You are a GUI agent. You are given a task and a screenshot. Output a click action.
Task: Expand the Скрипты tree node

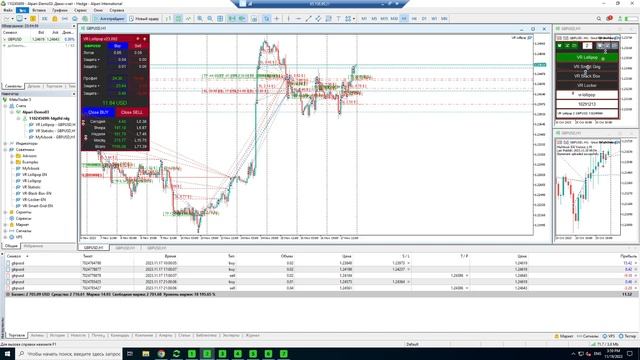coord(5,212)
